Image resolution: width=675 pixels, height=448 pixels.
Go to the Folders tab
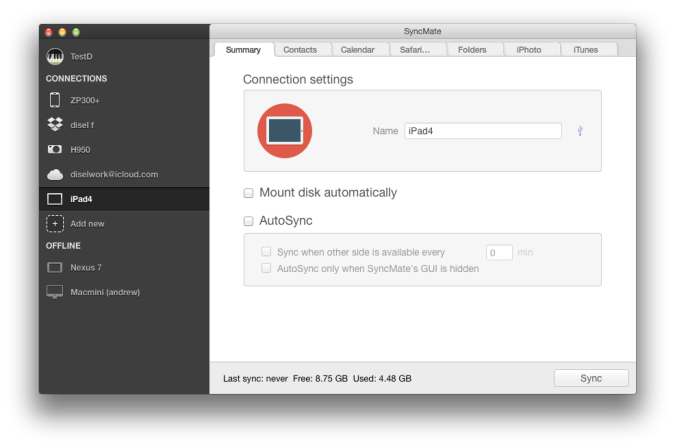tap(472, 50)
